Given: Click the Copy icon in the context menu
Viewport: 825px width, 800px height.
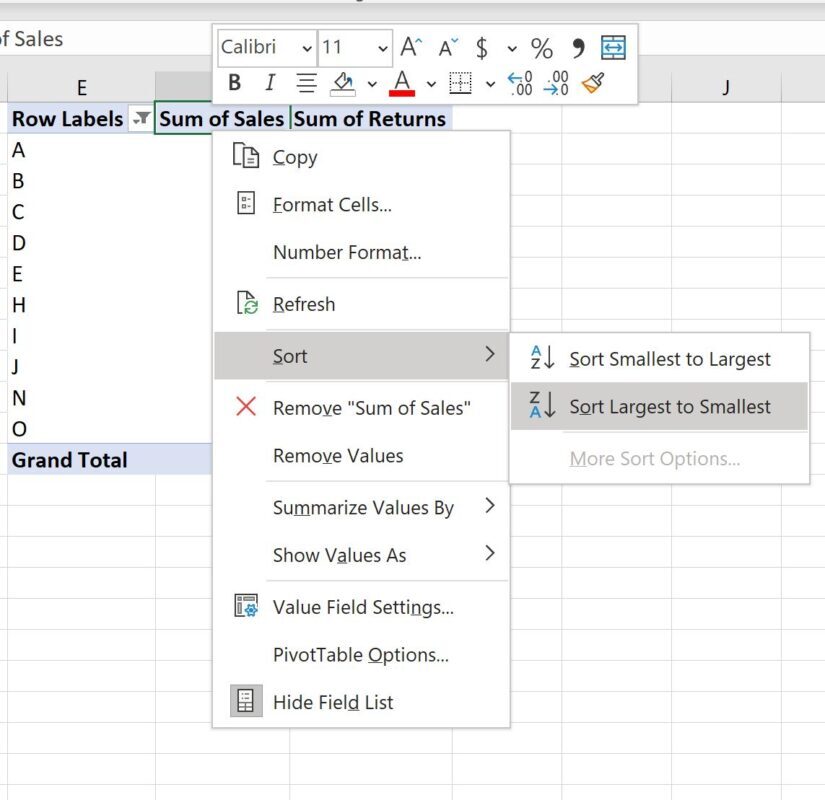Looking at the screenshot, I should [243, 156].
